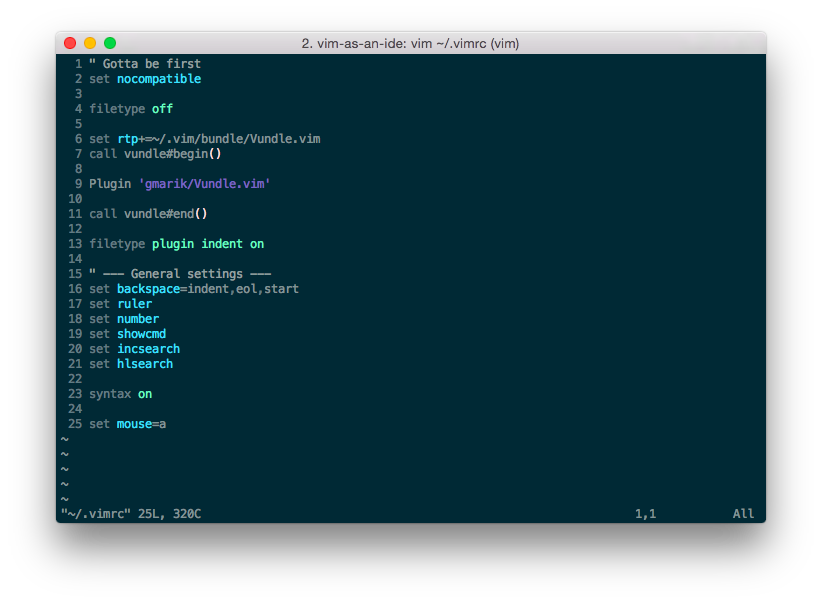Close the vim terminal window
This screenshot has height=603, width=822.
pyautogui.click(x=70, y=43)
